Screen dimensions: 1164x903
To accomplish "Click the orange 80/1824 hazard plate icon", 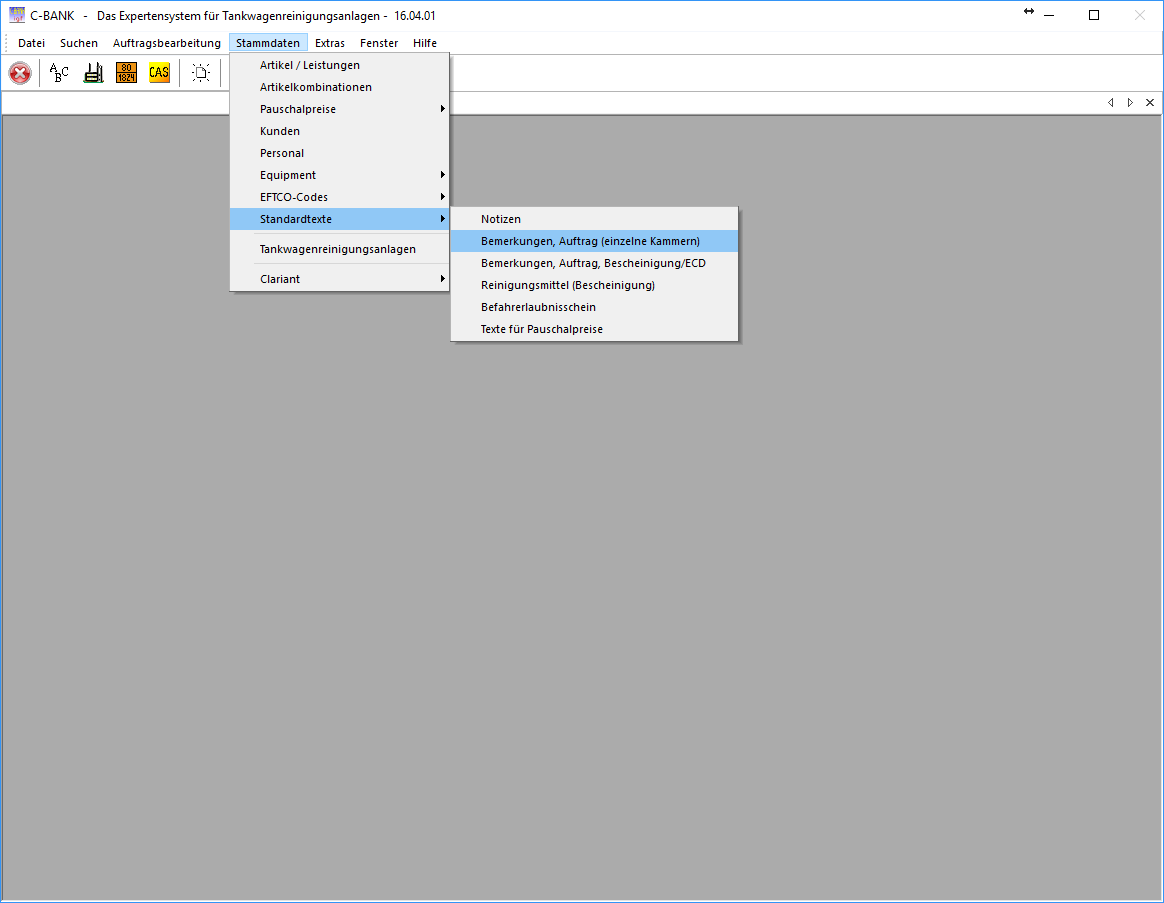I will pyautogui.click(x=126, y=73).
